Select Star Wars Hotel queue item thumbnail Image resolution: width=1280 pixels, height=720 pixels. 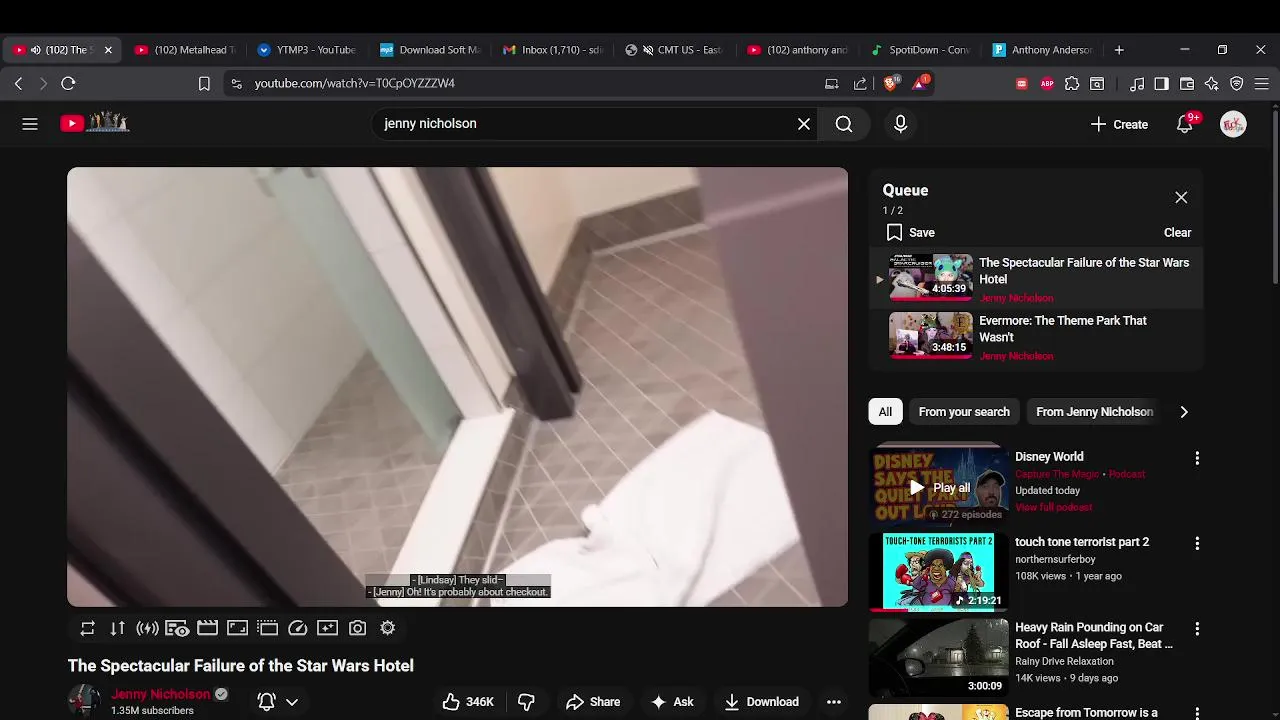[930, 277]
